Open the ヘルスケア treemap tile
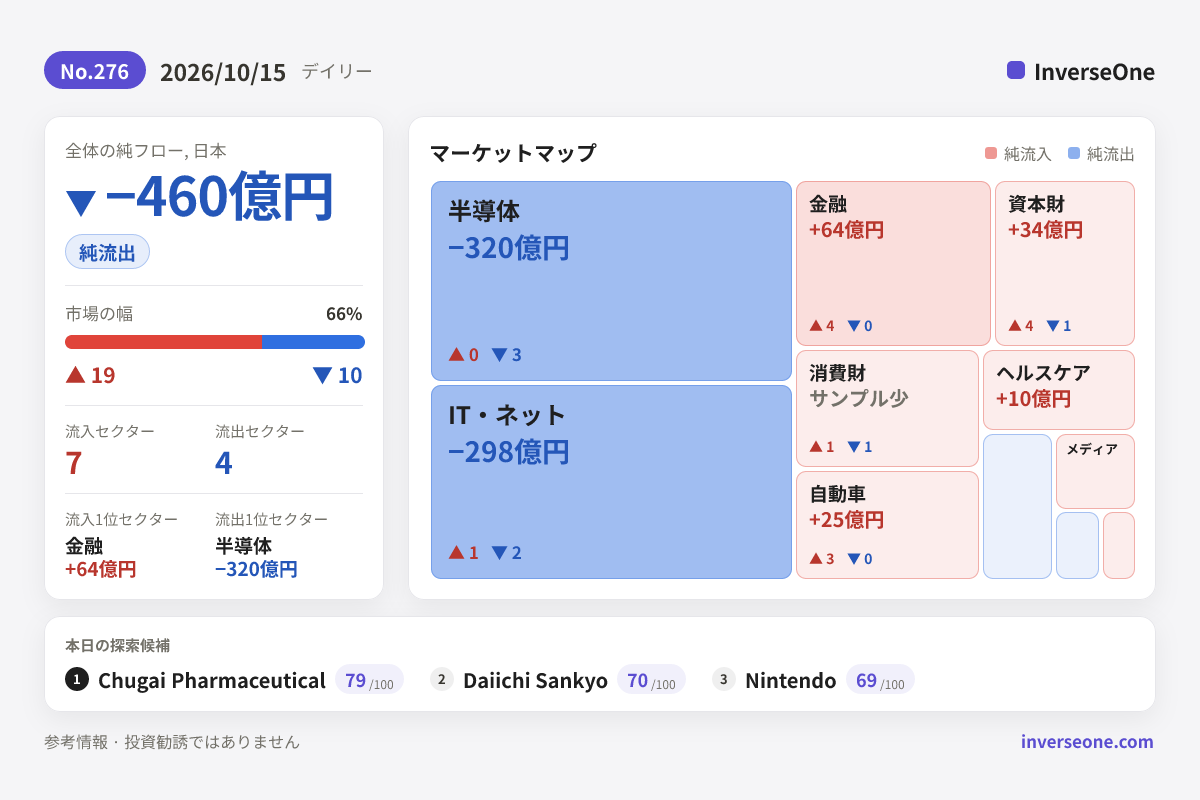Image resolution: width=1200 pixels, height=800 pixels. coord(1059,390)
